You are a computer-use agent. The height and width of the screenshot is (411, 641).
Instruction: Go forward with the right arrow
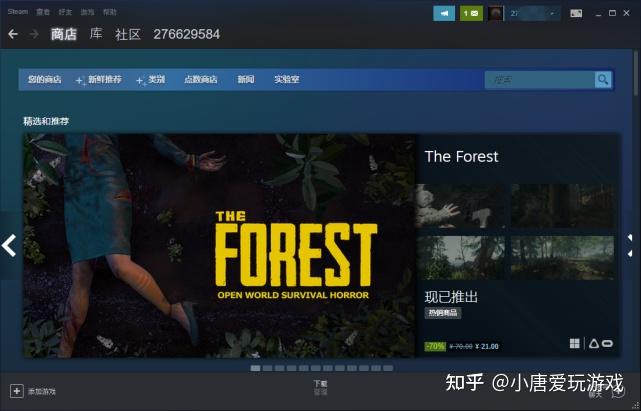pyautogui.click(x=34, y=34)
